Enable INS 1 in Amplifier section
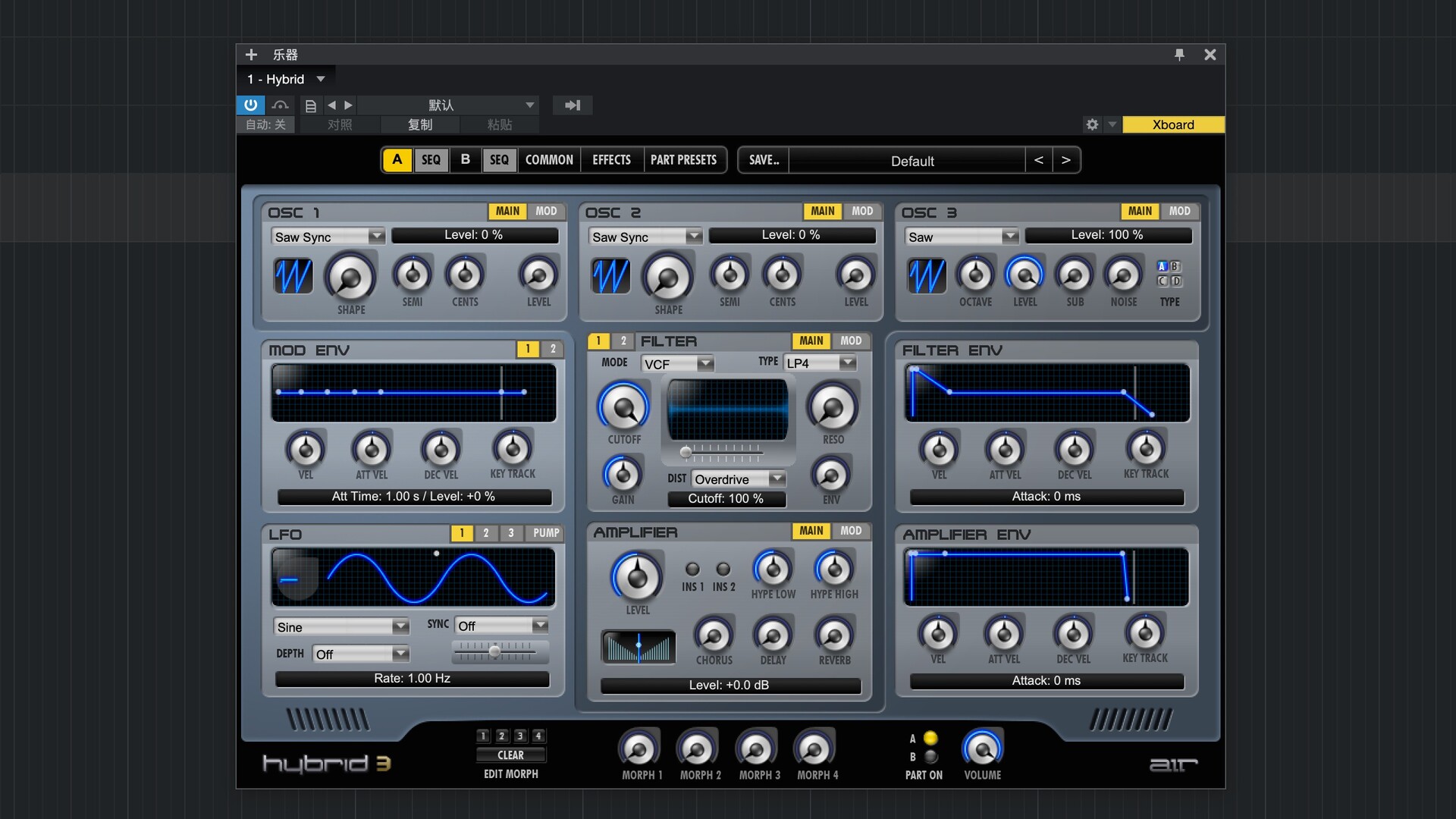This screenshot has height=819, width=1456. 692,569
